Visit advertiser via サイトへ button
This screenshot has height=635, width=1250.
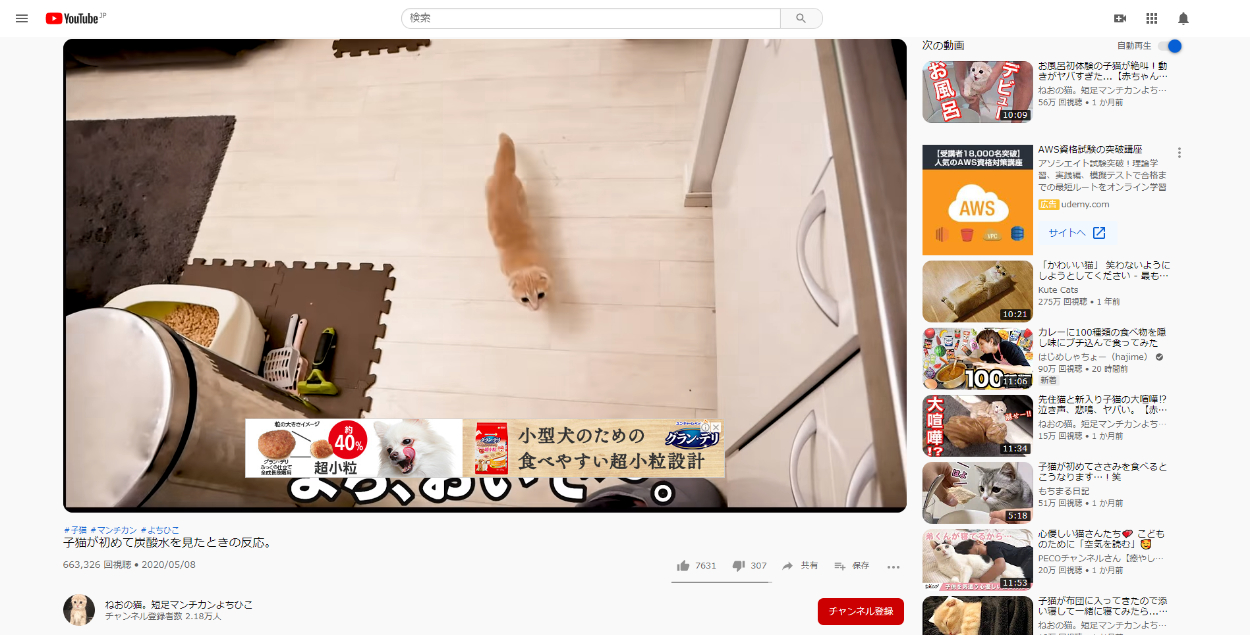pyautogui.click(x=1077, y=233)
